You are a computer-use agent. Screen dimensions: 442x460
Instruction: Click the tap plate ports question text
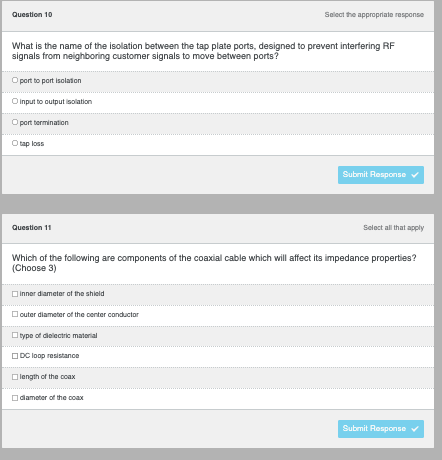[203, 51]
